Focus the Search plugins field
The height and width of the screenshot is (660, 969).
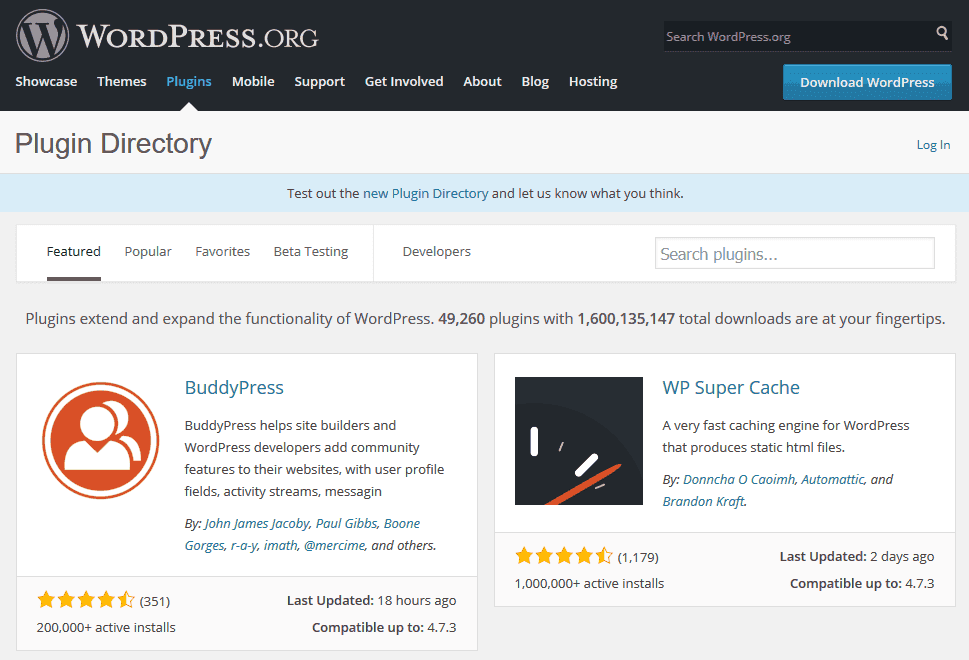pyautogui.click(x=795, y=253)
